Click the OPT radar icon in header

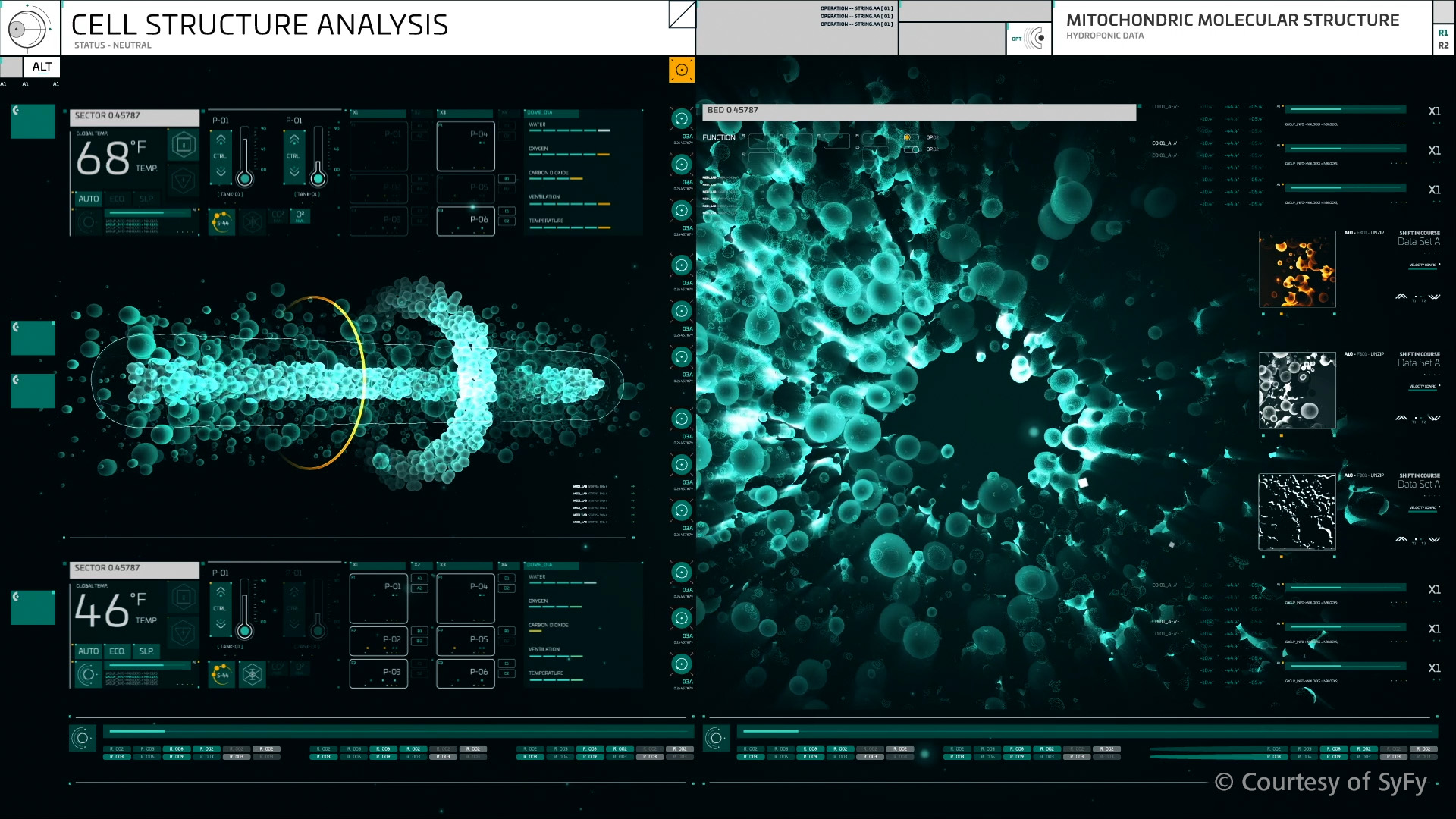pos(1029,38)
